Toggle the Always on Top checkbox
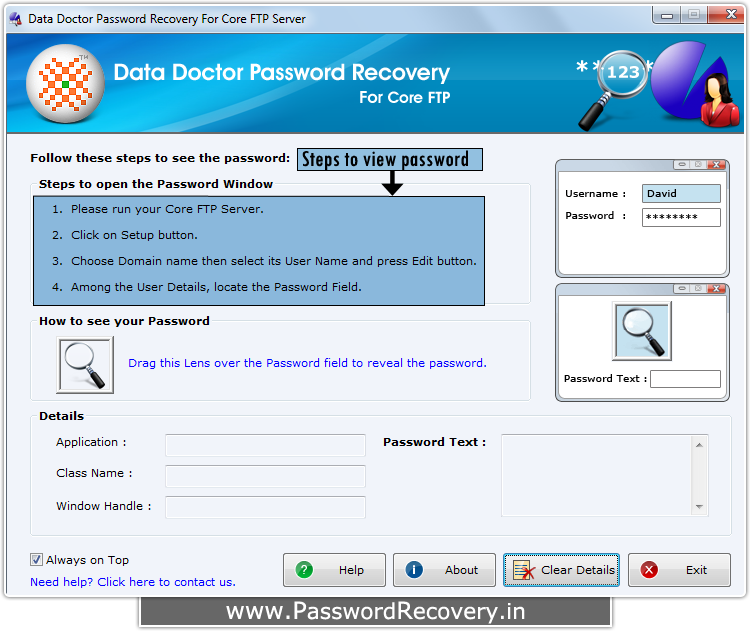This screenshot has height=631, width=750. 36,559
